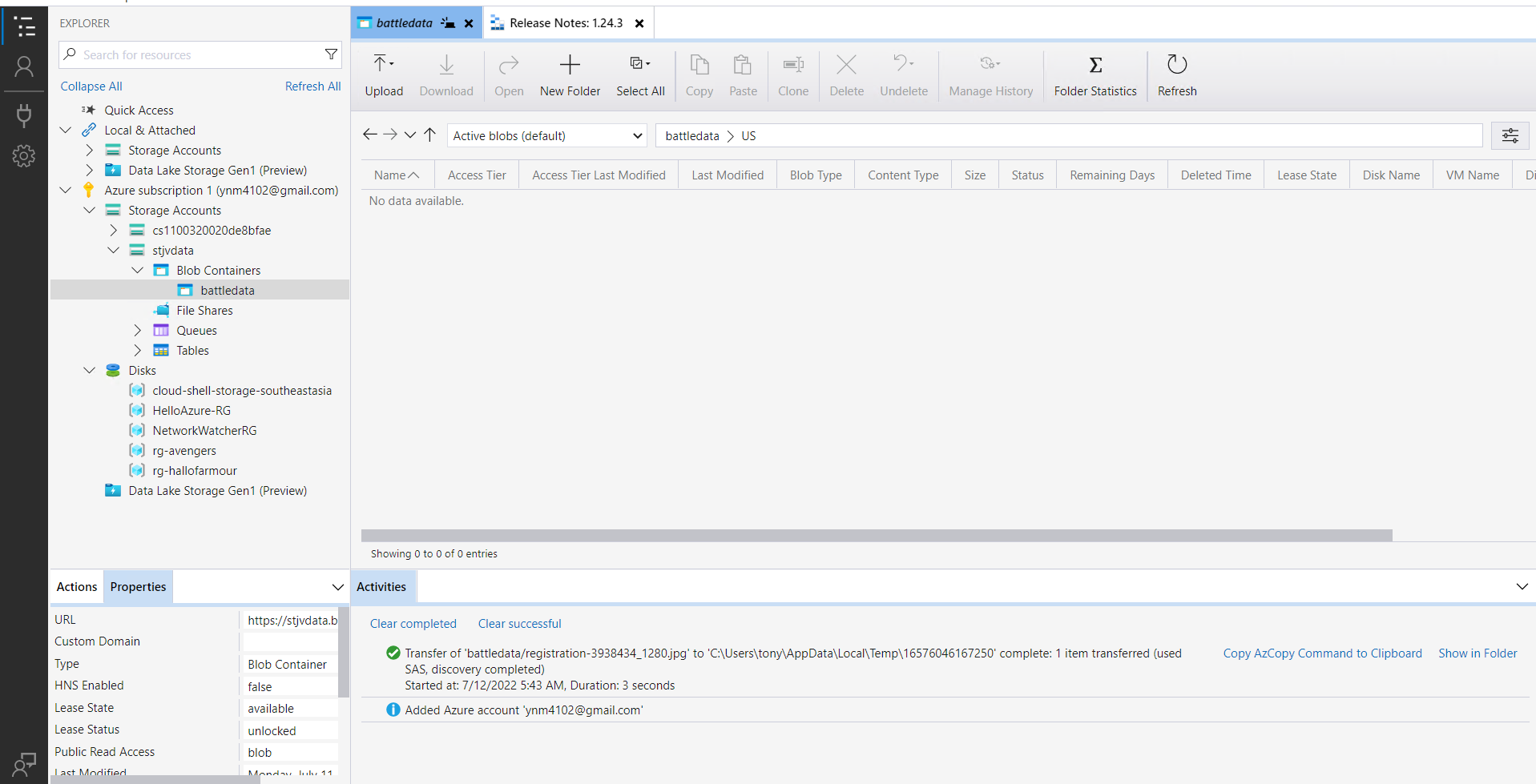Screen dimensions: 1536x784
Task: Go up one level with the up arrow
Action: click(429, 135)
